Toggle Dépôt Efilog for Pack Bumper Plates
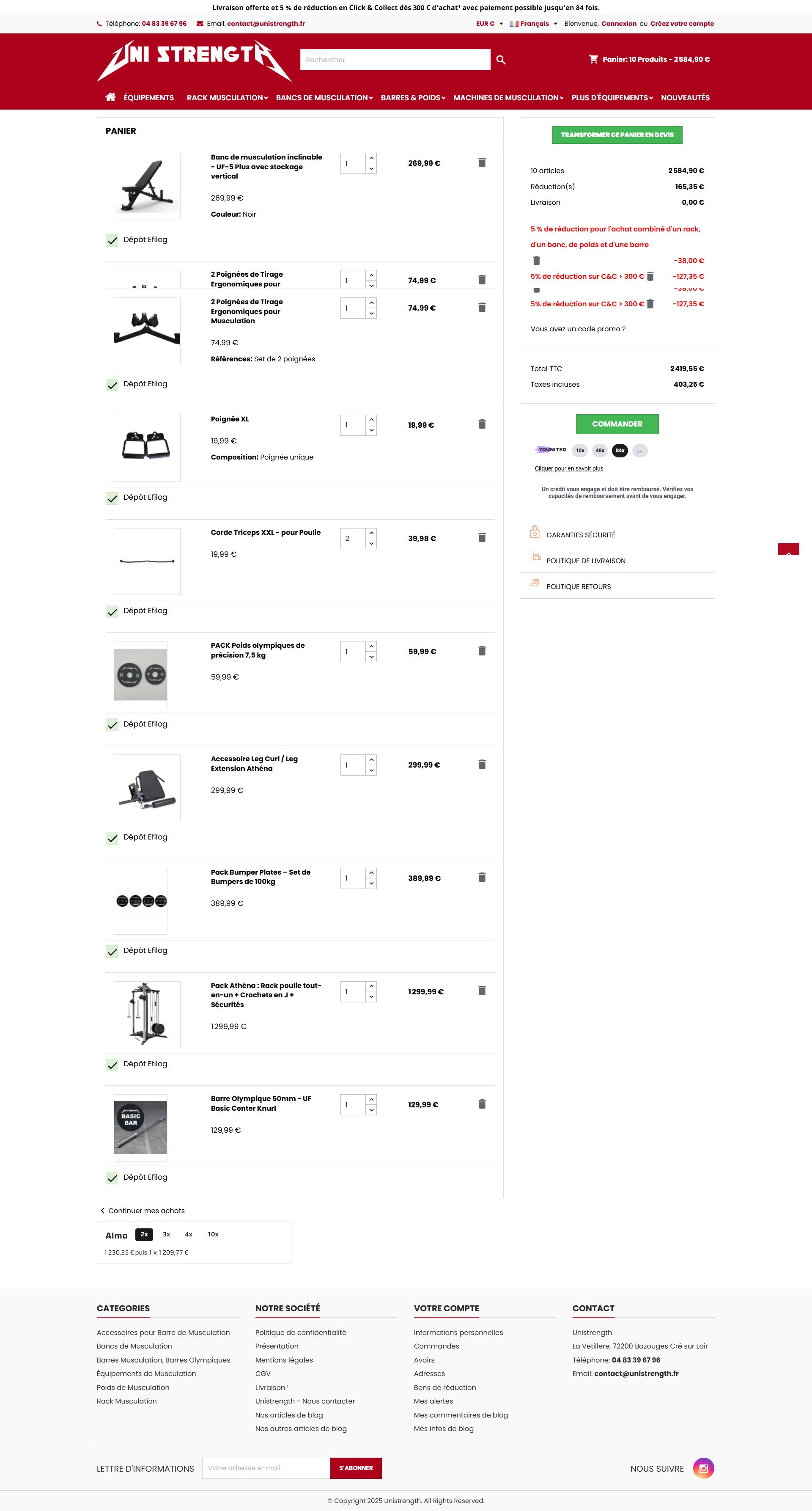This screenshot has width=812, height=1511. (x=112, y=951)
